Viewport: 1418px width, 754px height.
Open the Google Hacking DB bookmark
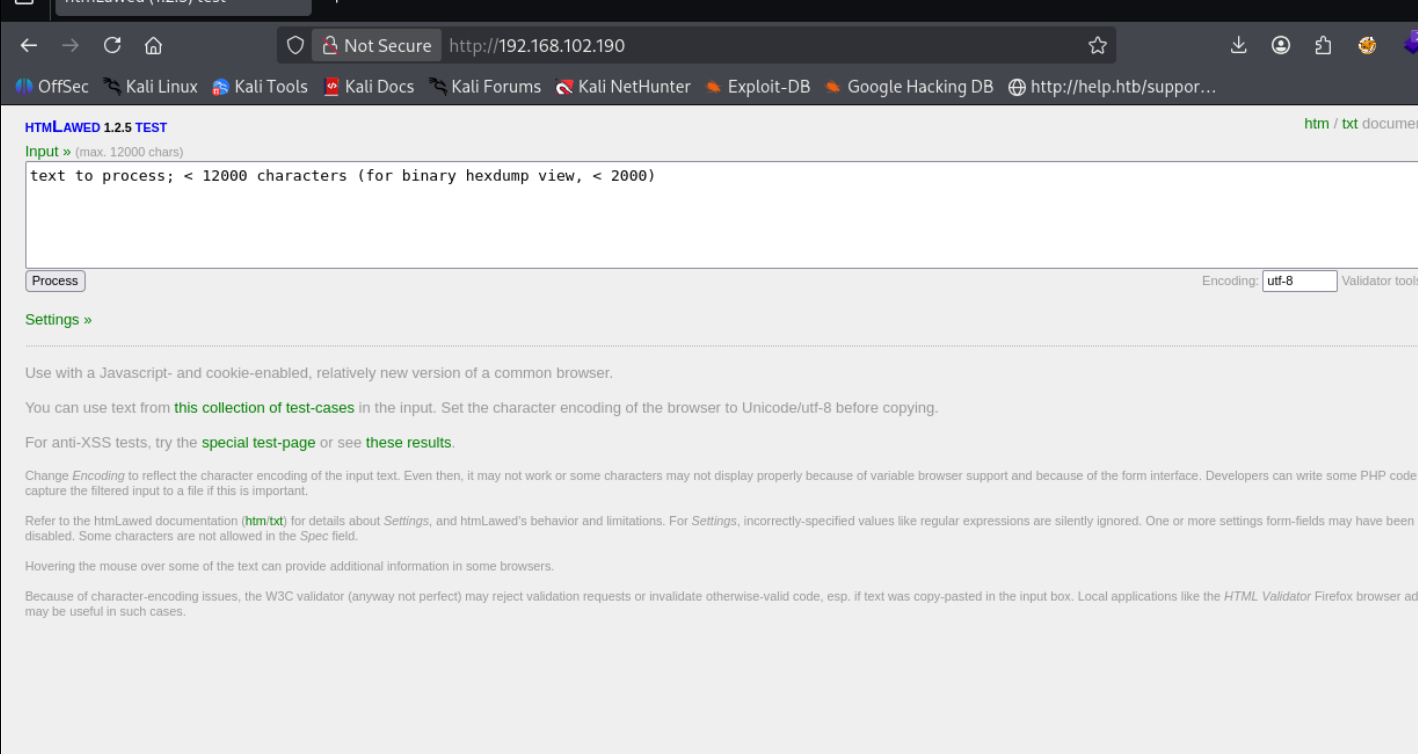[x=908, y=87]
